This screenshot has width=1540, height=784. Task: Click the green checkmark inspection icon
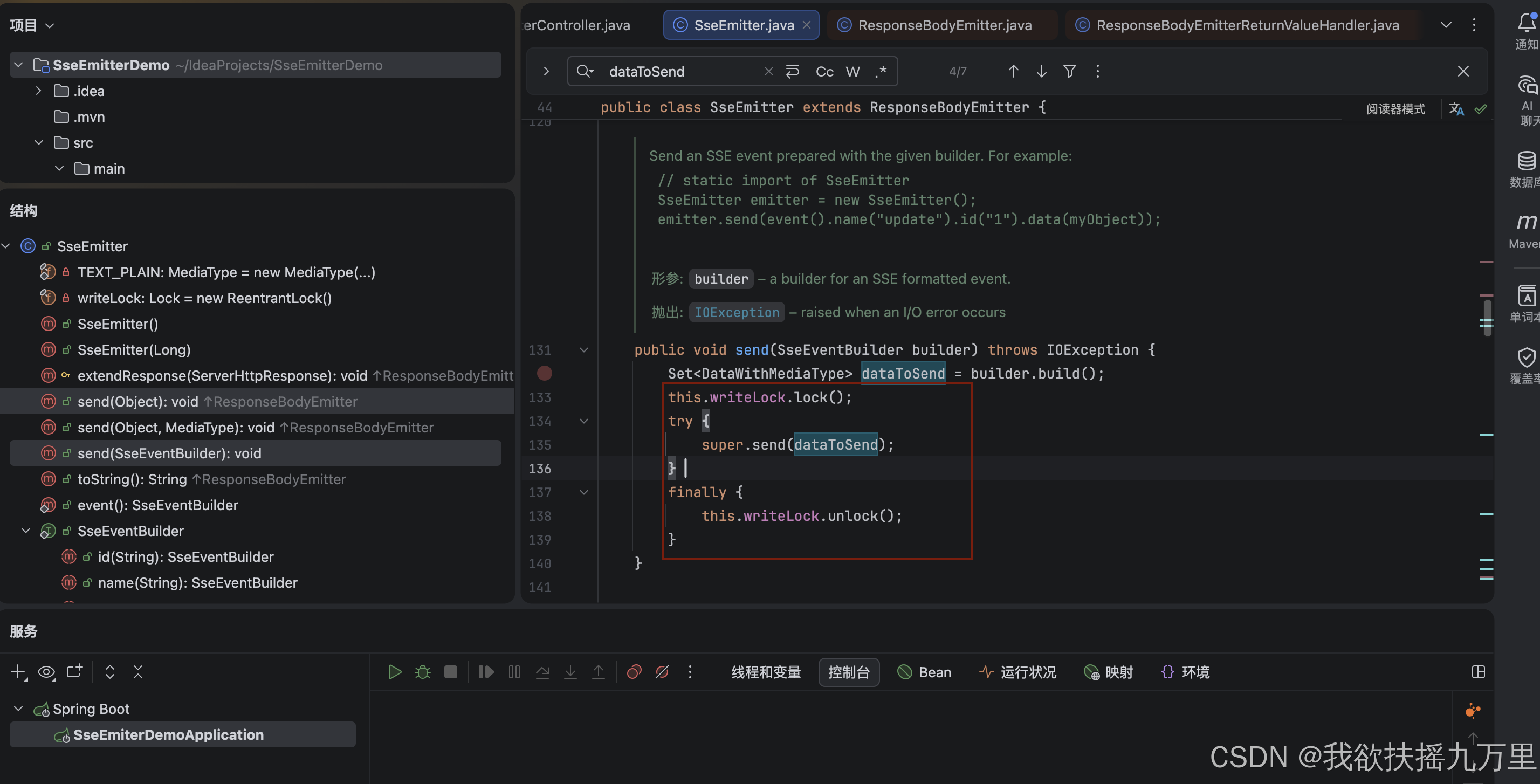pyautogui.click(x=1481, y=109)
